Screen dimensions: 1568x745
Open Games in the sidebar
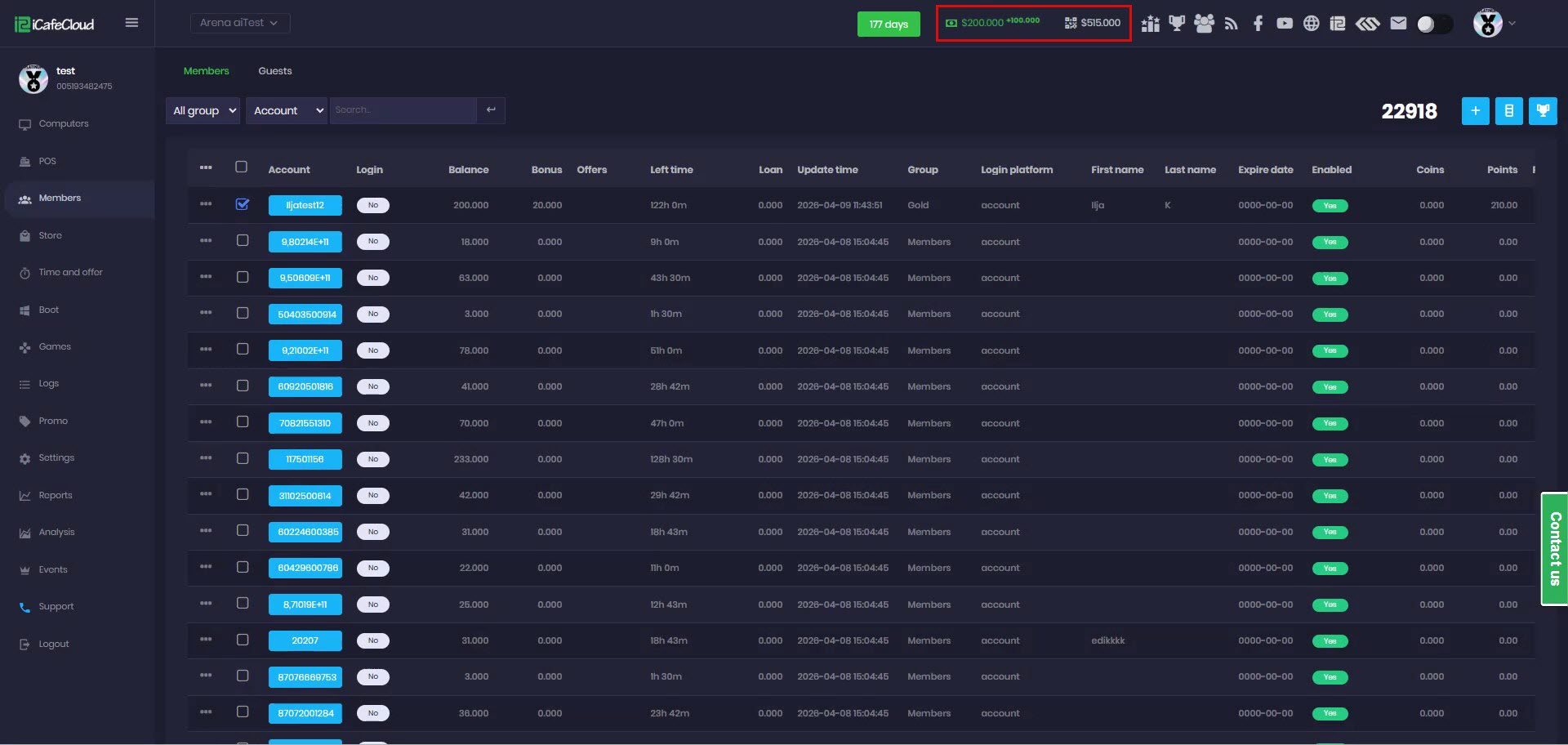55,346
